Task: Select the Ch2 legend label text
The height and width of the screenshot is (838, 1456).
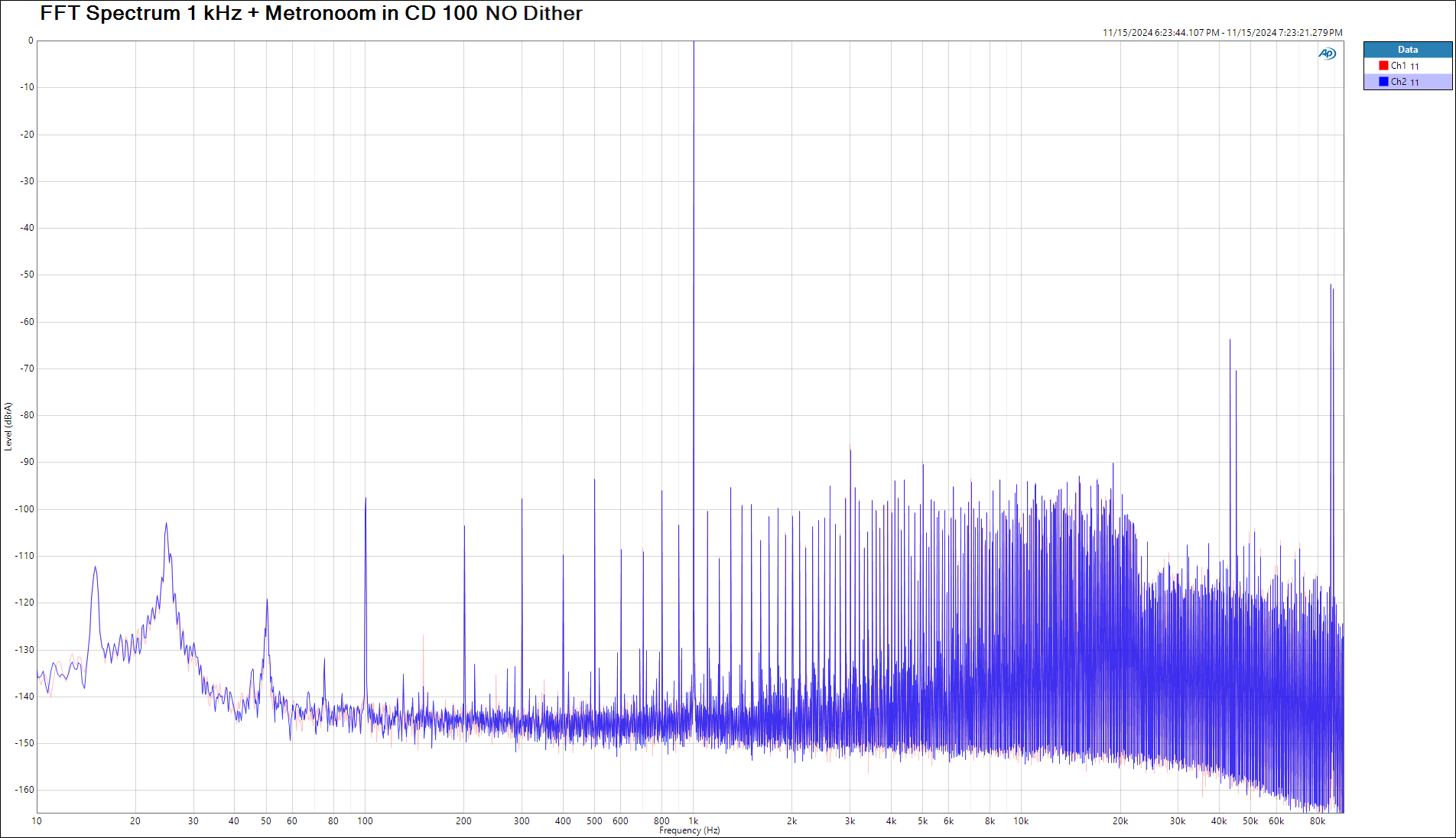Action: (x=1398, y=82)
